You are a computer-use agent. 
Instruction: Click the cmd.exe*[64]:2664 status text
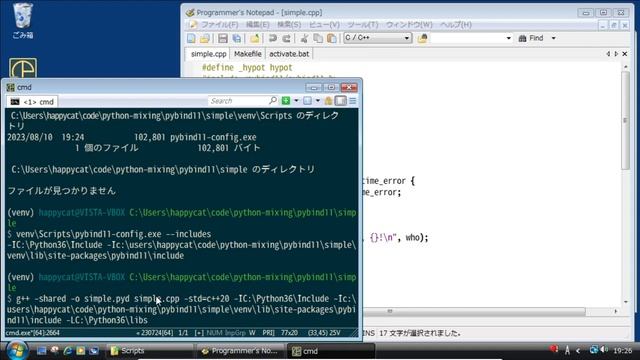point(33,333)
